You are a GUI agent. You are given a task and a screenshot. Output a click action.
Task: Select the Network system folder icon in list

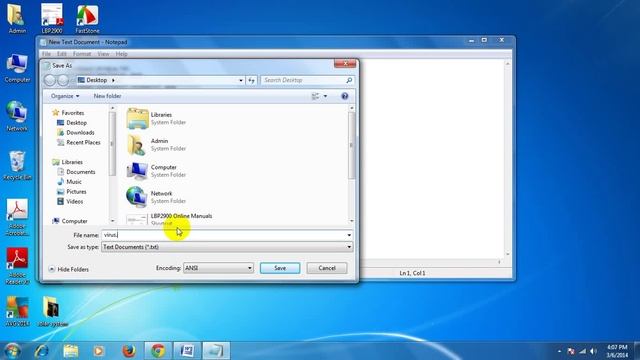point(137,197)
